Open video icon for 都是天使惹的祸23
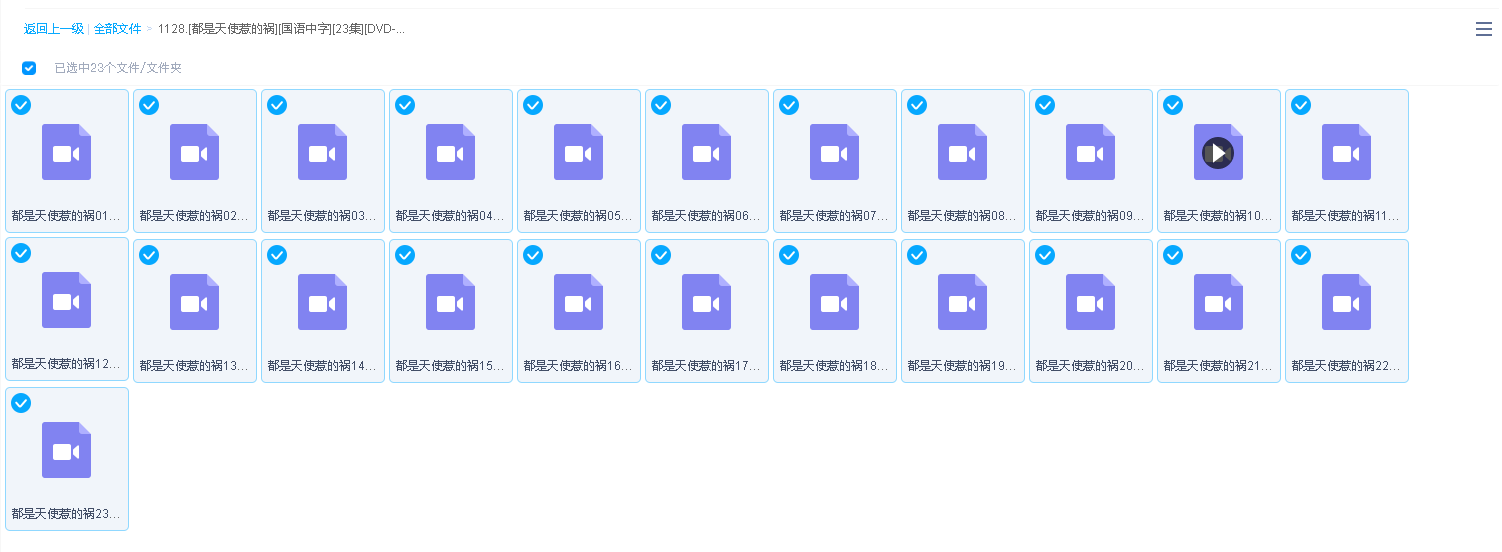Screen dimensions: 1502x552 pos(66,450)
